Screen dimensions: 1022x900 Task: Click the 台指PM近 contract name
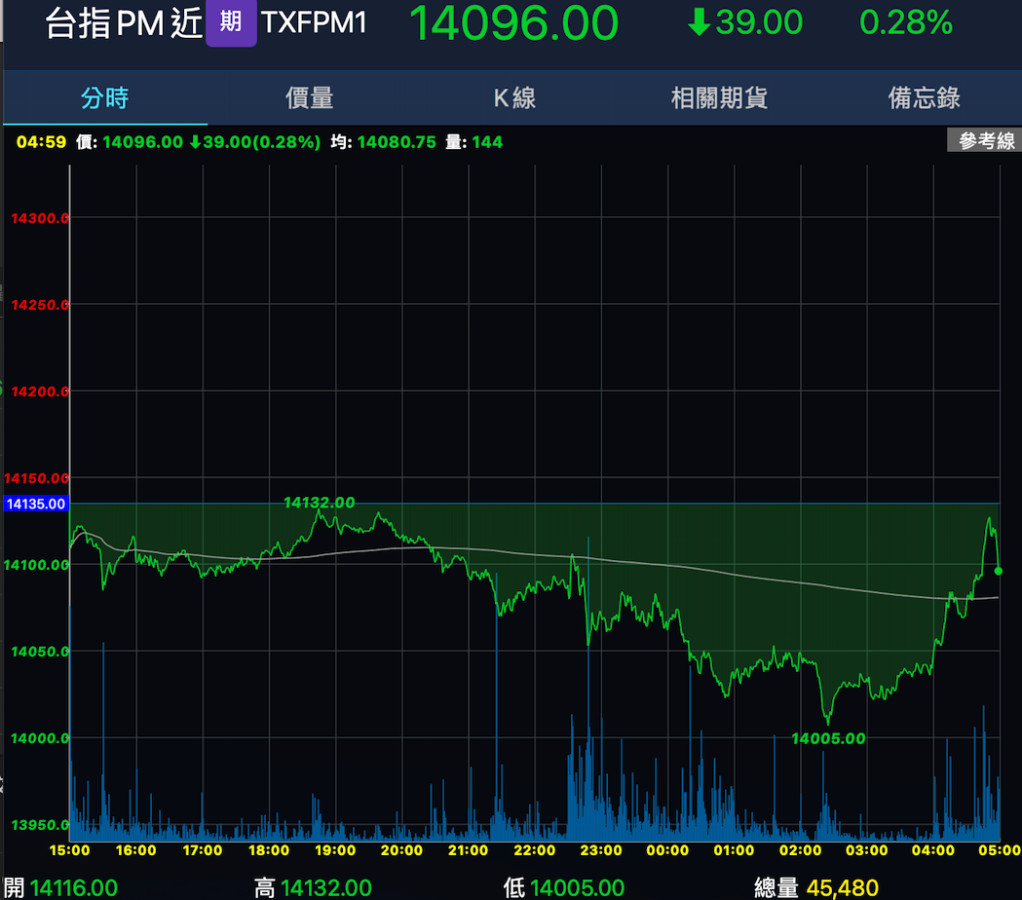(x=124, y=24)
